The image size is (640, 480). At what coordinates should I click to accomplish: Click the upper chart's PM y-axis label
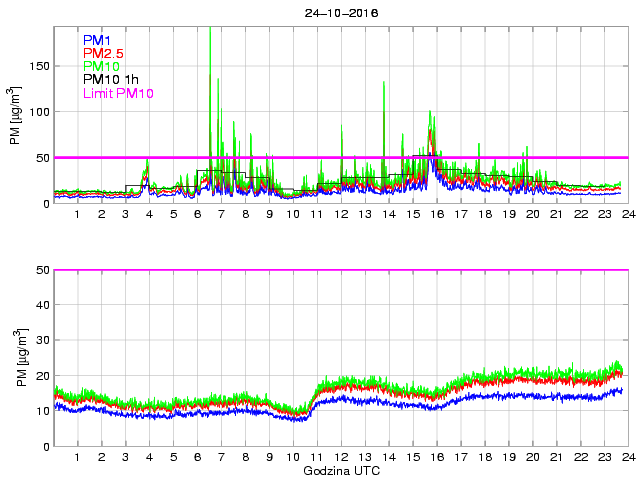17,115
